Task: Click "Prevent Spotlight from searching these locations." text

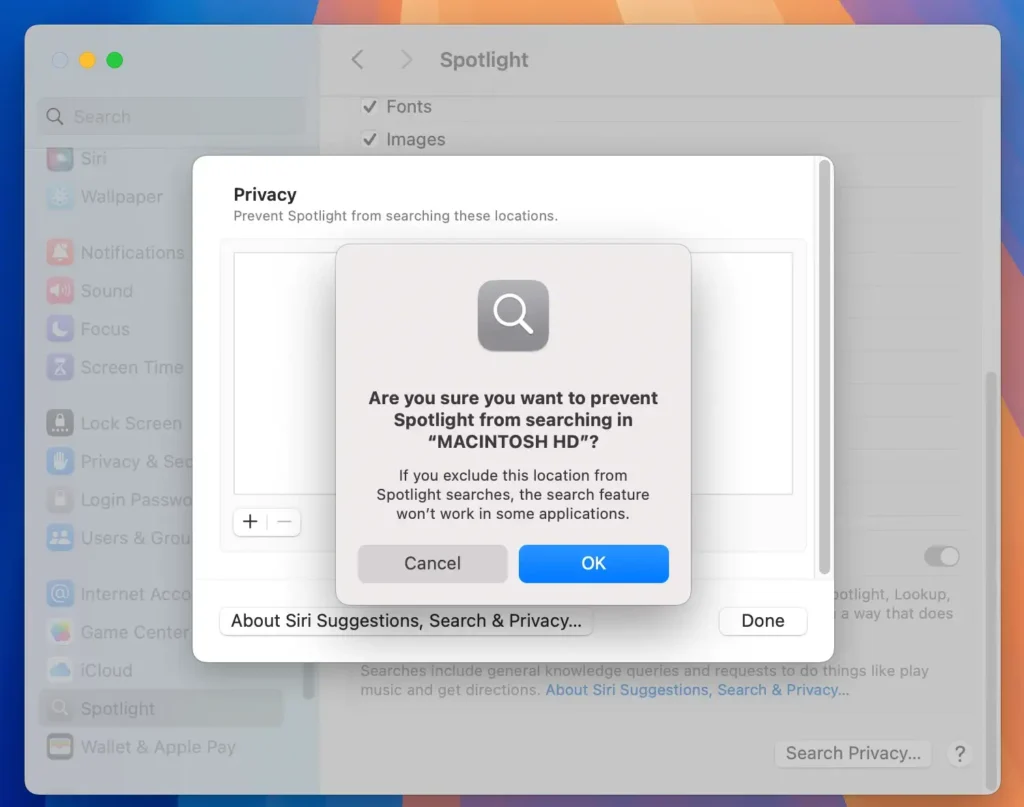Action: click(x=396, y=216)
